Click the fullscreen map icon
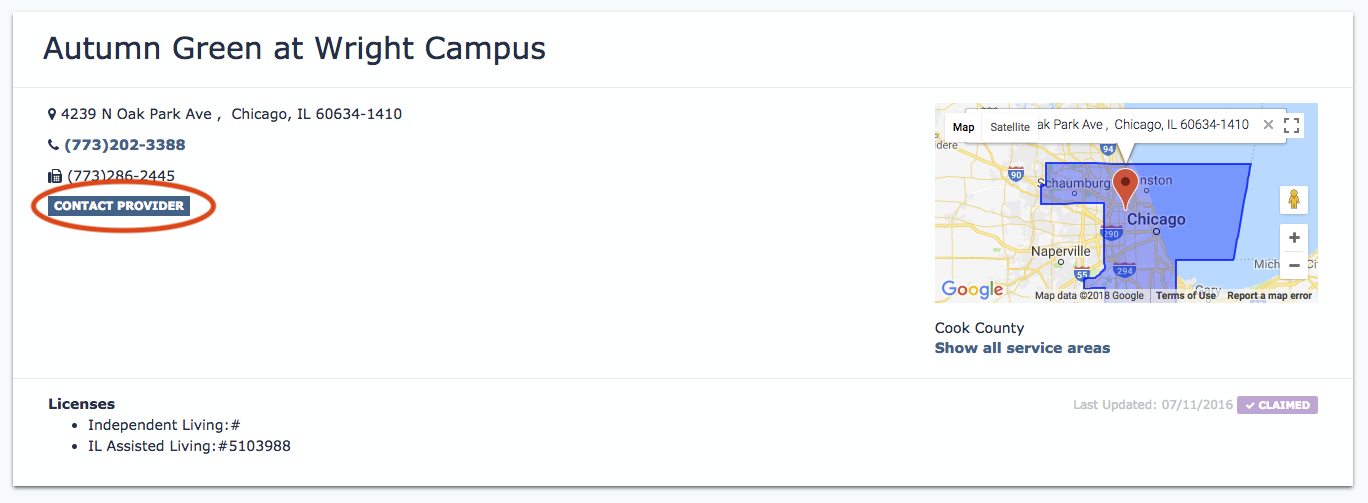Image resolution: width=1368 pixels, height=503 pixels. (x=1291, y=125)
